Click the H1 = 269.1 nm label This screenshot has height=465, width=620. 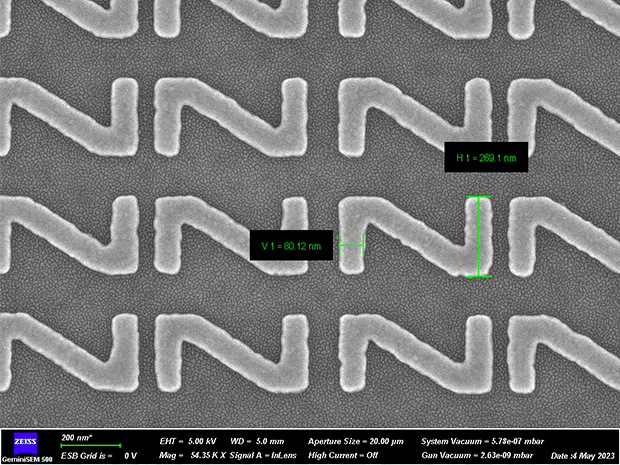tap(485, 157)
